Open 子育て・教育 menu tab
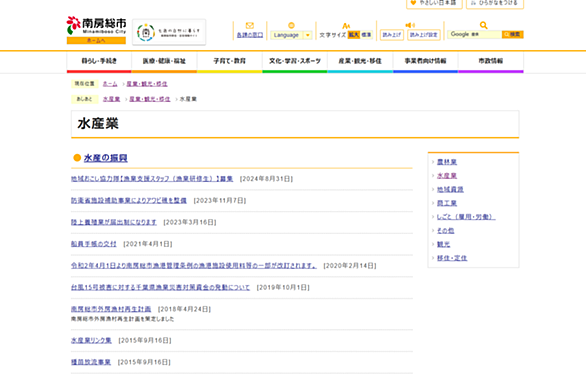The width and height of the screenshot is (586, 375). 229,62
